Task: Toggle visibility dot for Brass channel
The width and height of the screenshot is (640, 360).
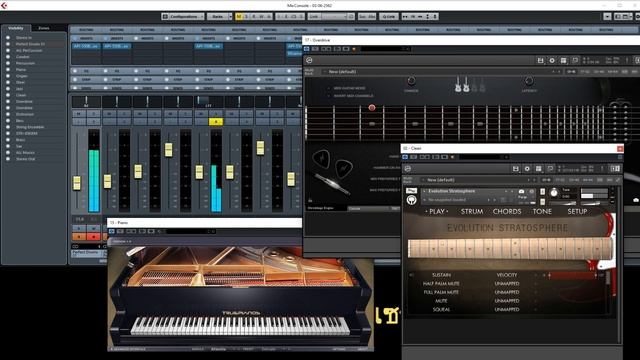Action: click(8, 140)
